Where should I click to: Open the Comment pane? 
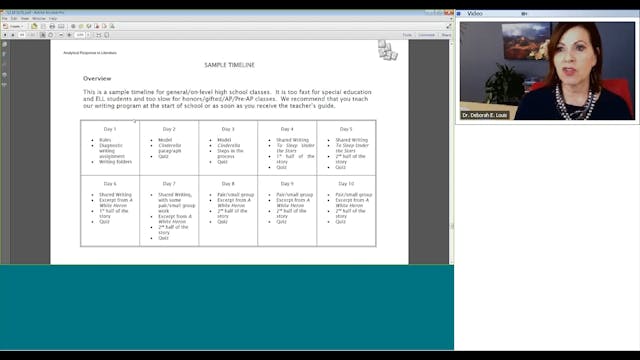[427, 35]
